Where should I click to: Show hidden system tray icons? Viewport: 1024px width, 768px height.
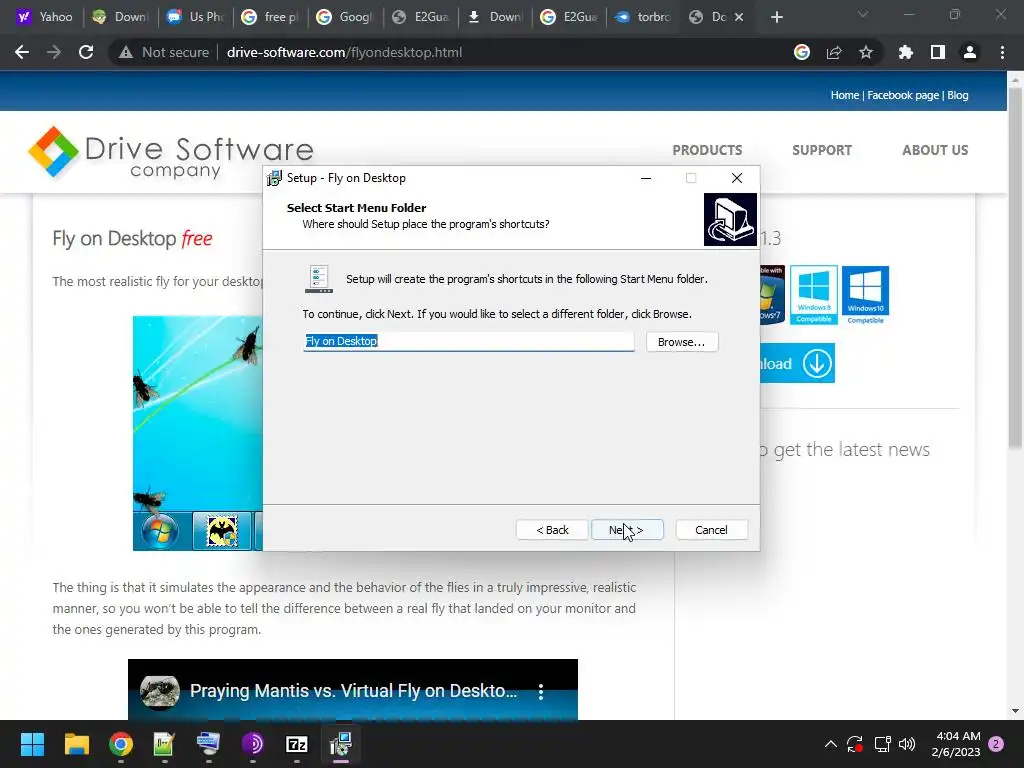831,744
